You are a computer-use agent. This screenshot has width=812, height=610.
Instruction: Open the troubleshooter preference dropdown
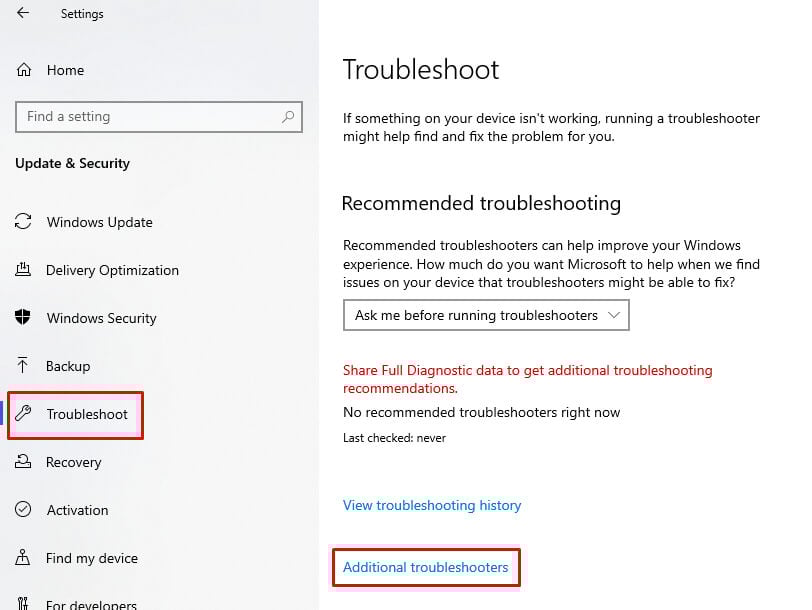point(486,316)
